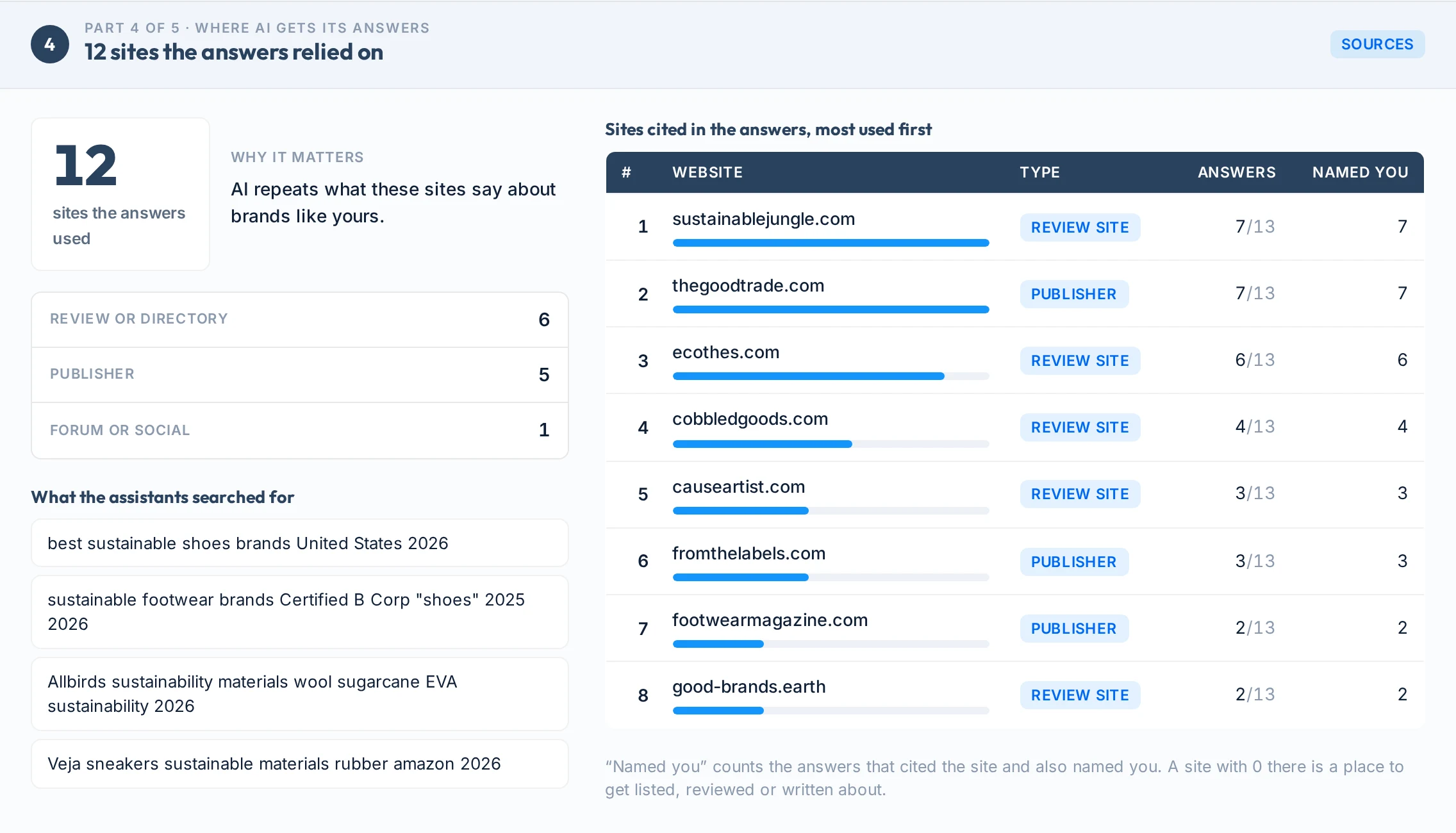Image resolution: width=1456 pixels, height=833 pixels.
Task: Click the step 4 circle icon
Action: (x=50, y=44)
